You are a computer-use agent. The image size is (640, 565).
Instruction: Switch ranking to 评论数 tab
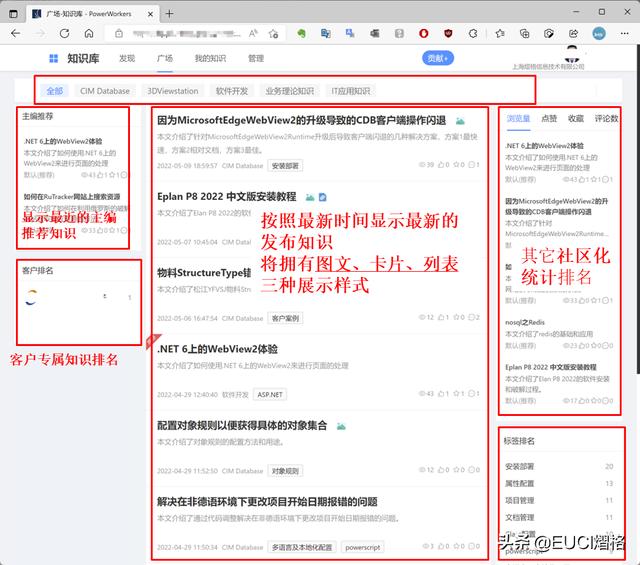[x=607, y=118]
